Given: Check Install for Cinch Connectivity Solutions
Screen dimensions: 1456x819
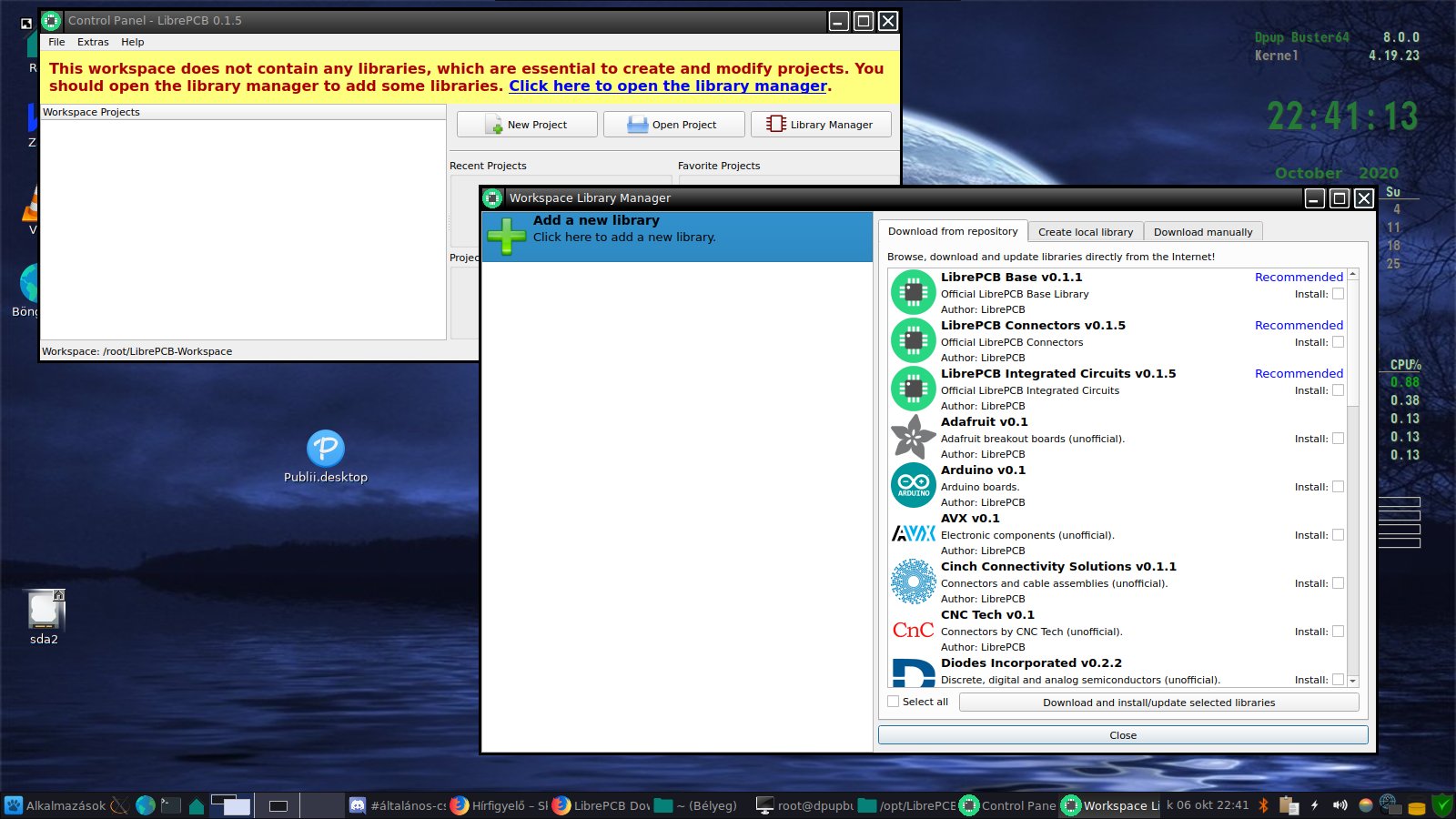Looking at the screenshot, I should [1338, 583].
